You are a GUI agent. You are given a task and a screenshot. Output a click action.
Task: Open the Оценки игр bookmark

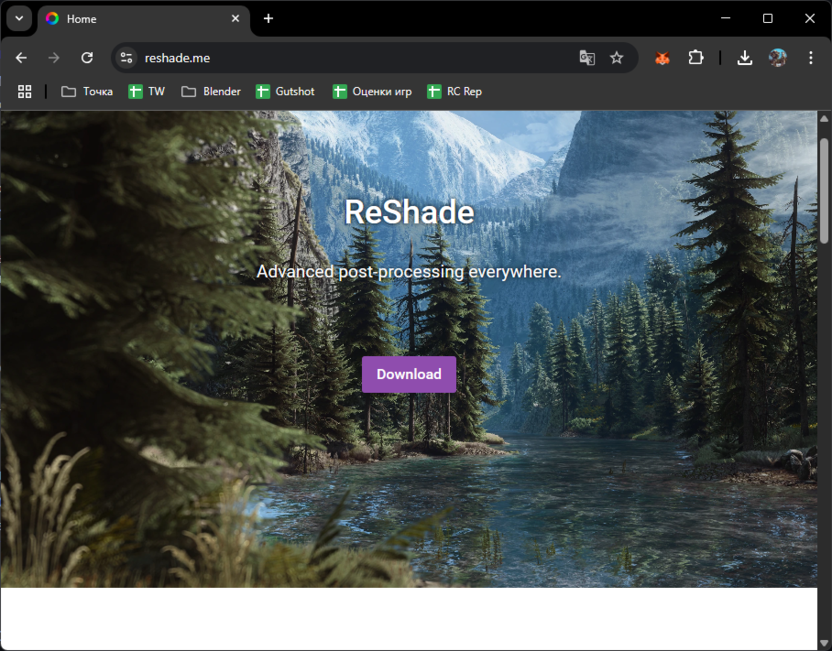tap(372, 91)
